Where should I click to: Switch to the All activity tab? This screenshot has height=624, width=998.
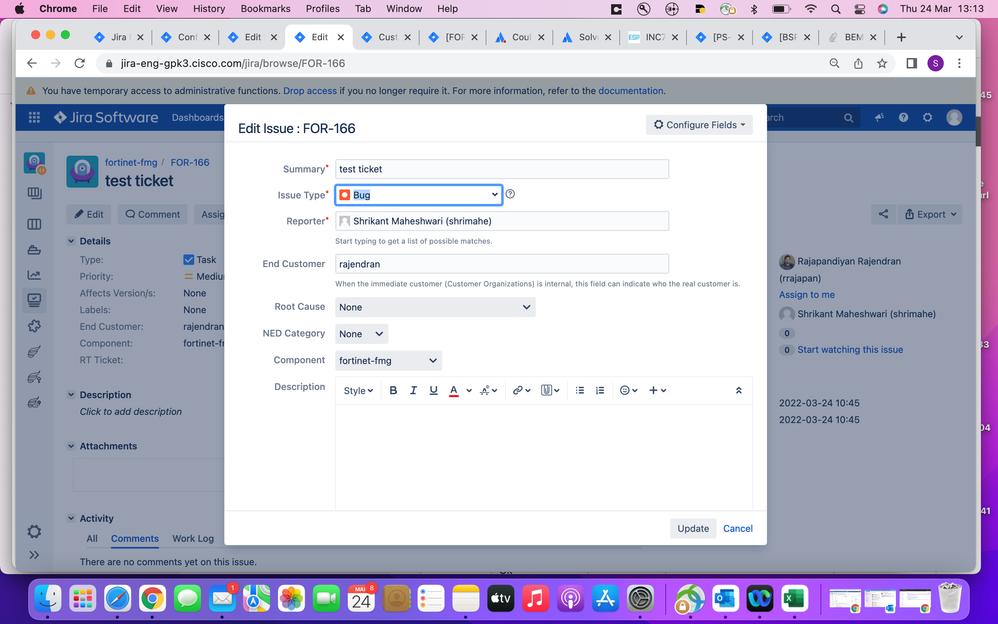pyautogui.click(x=92, y=539)
